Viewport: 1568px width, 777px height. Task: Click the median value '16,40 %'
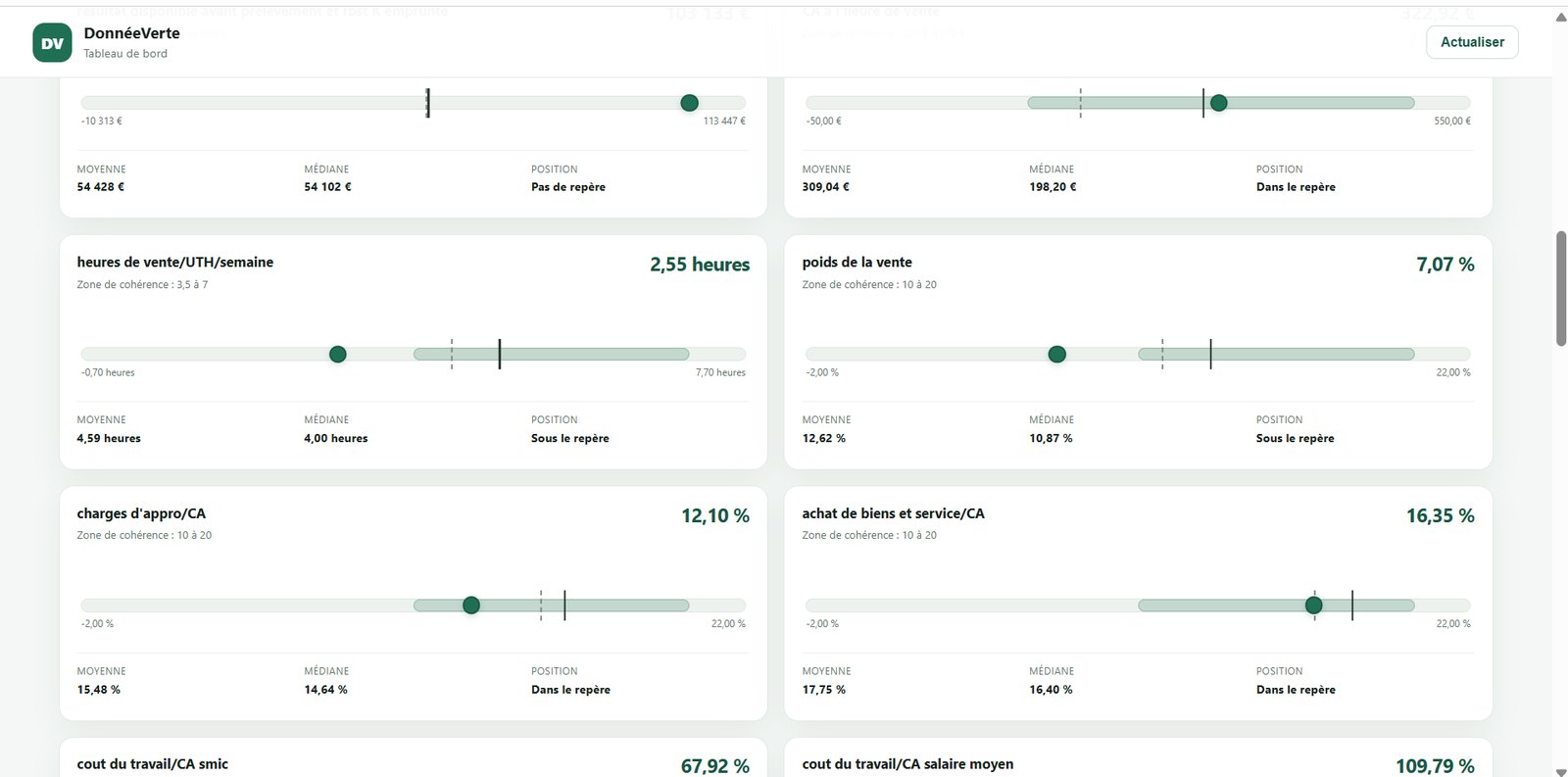(x=1051, y=690)
